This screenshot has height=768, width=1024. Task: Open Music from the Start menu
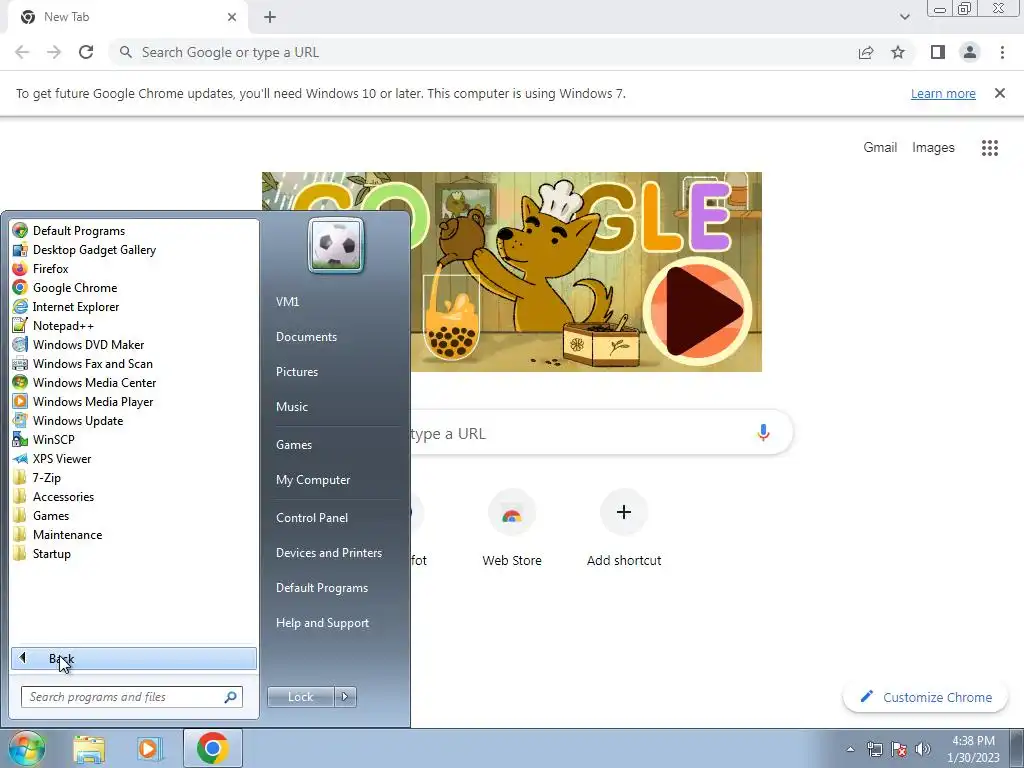coord(291,407)
